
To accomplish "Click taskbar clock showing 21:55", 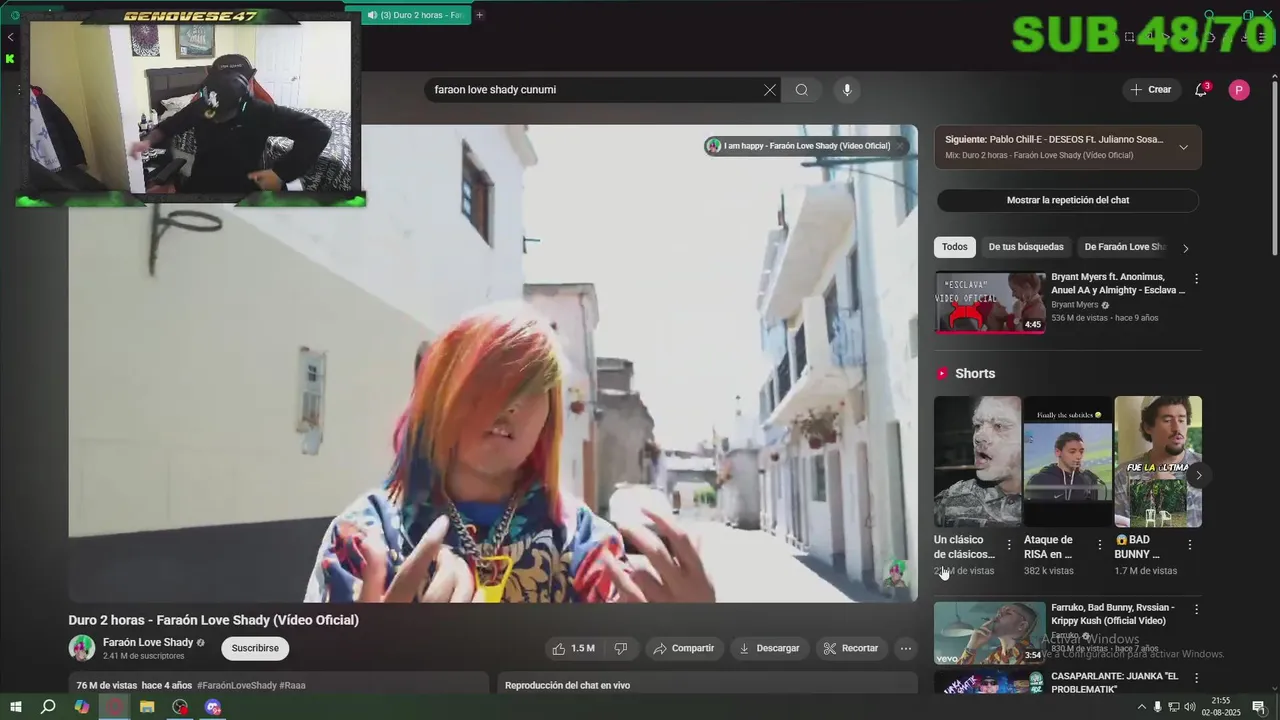I will [1220, 707].
